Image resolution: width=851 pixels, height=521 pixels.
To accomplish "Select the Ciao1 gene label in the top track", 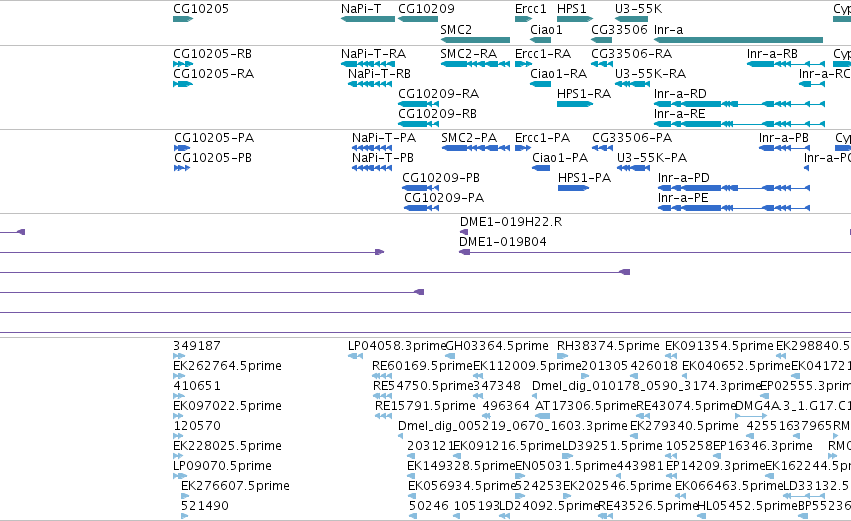I will tap(546, 29).
